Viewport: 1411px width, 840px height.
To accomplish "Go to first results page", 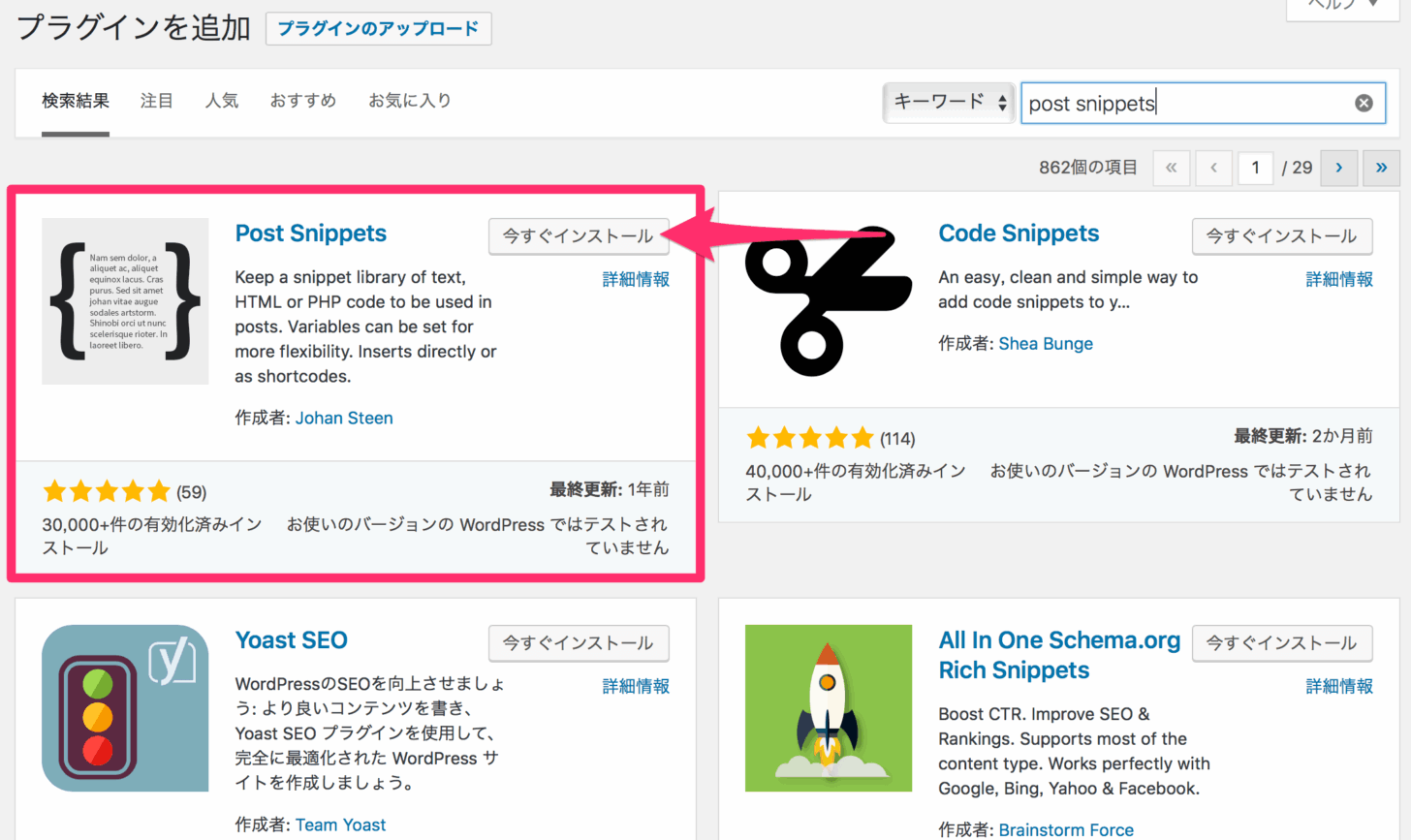I will tap(1171, 168).
